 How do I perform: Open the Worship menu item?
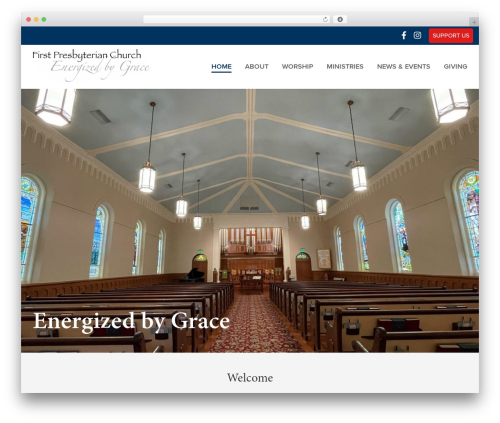click(297, 66)
